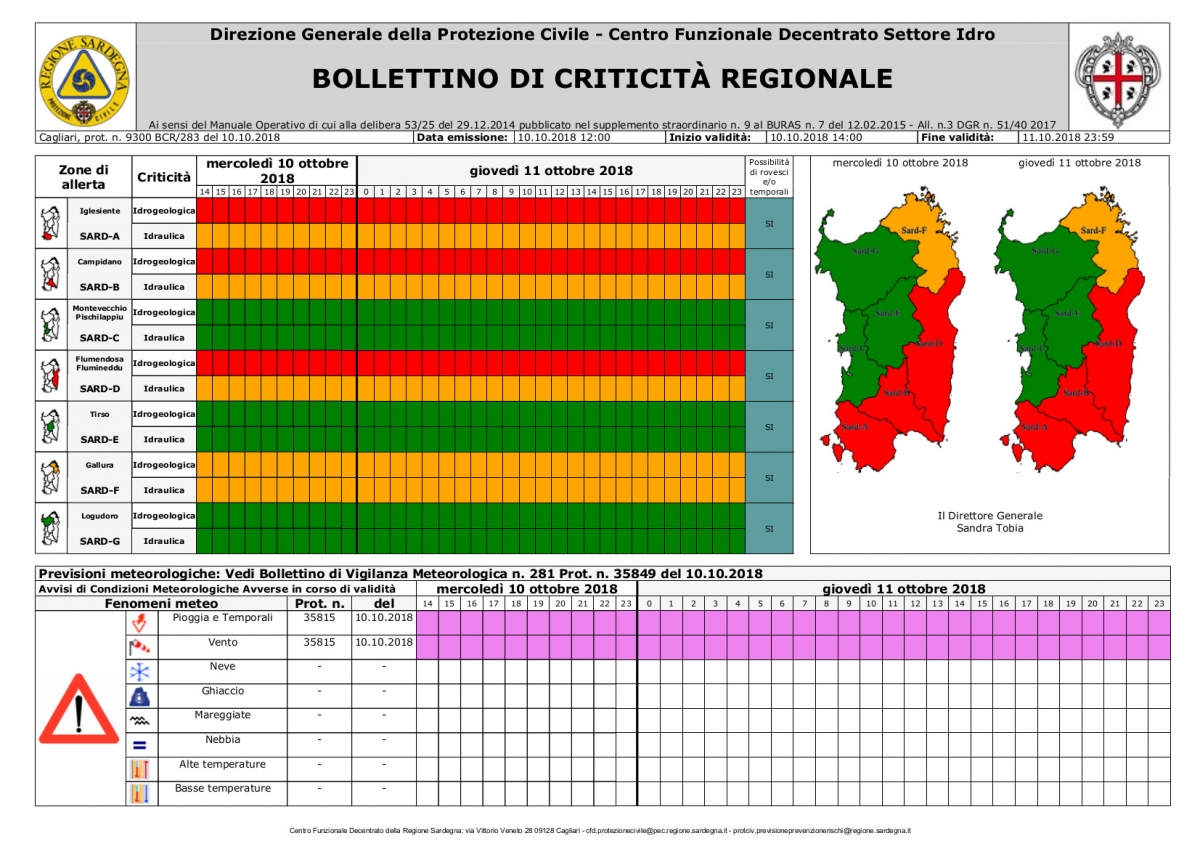Screen dimensions: 1200x849
Task: Click the Tirso zone mini-map icon
Action: (x=49, y=426)
